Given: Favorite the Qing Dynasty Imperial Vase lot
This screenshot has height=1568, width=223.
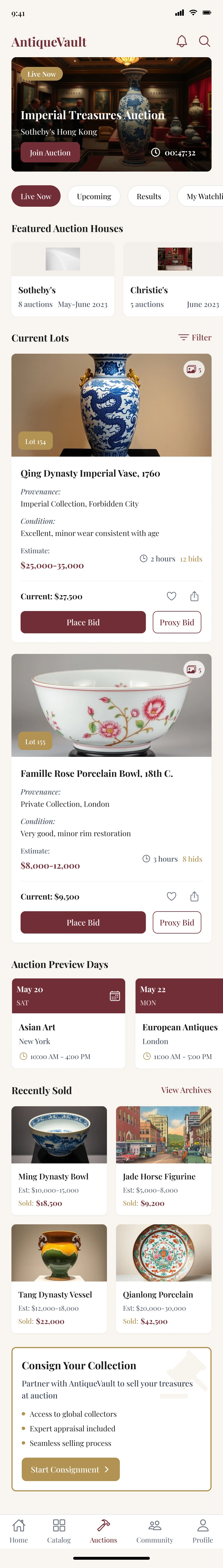Looking at the screenshot, I should click(x=172, y=596).
